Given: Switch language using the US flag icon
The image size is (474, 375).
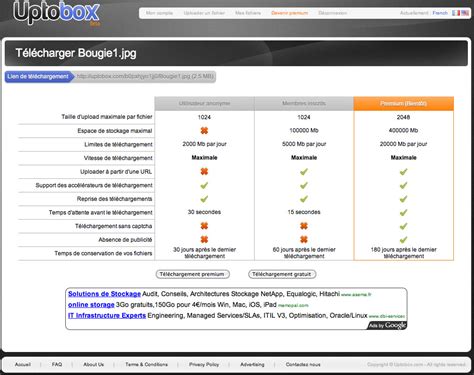Looking at the screenshot, I should [x=465, y=13].
